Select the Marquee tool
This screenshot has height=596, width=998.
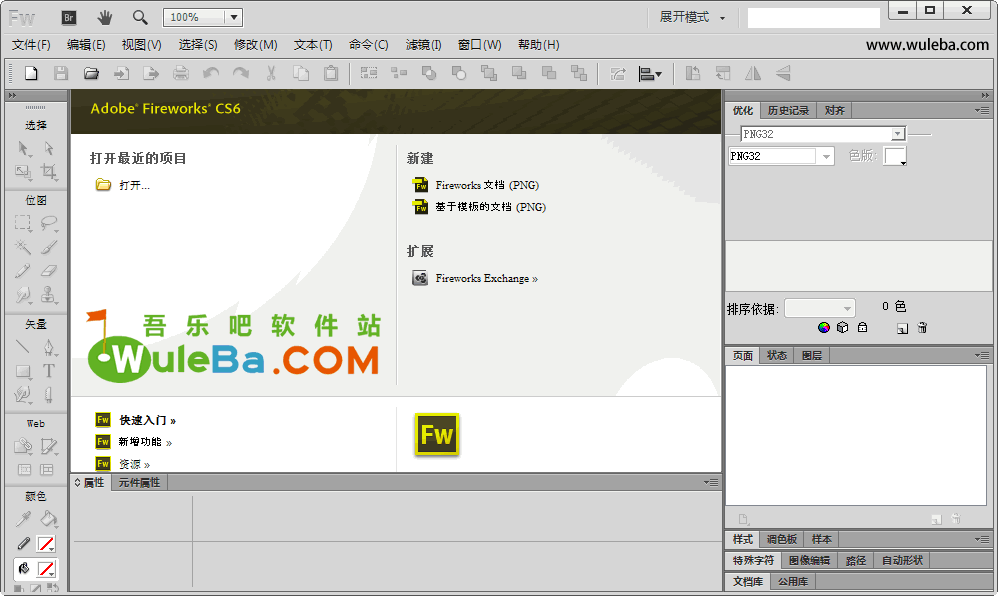coord(23,223)
